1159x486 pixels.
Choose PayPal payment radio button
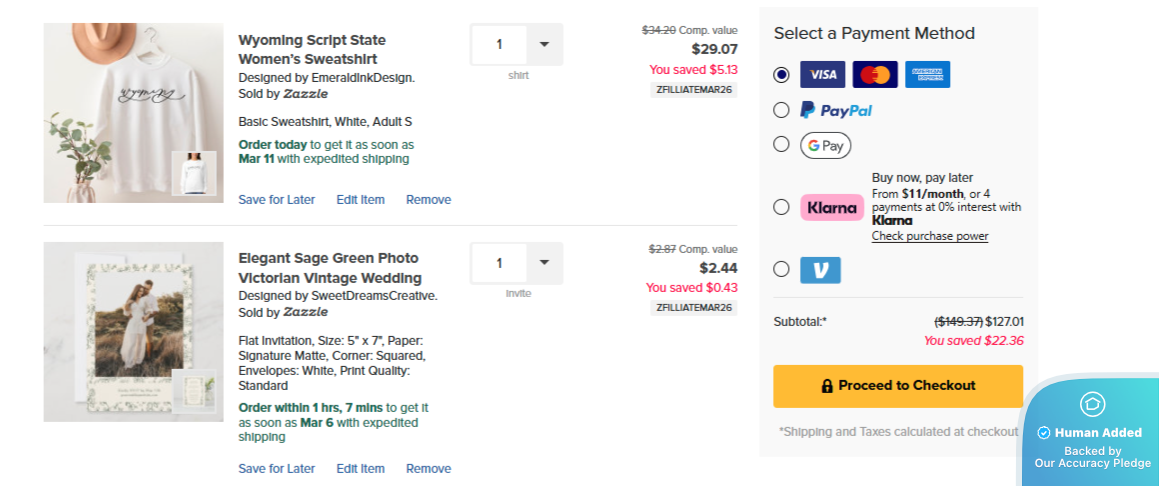click(781, 110)
